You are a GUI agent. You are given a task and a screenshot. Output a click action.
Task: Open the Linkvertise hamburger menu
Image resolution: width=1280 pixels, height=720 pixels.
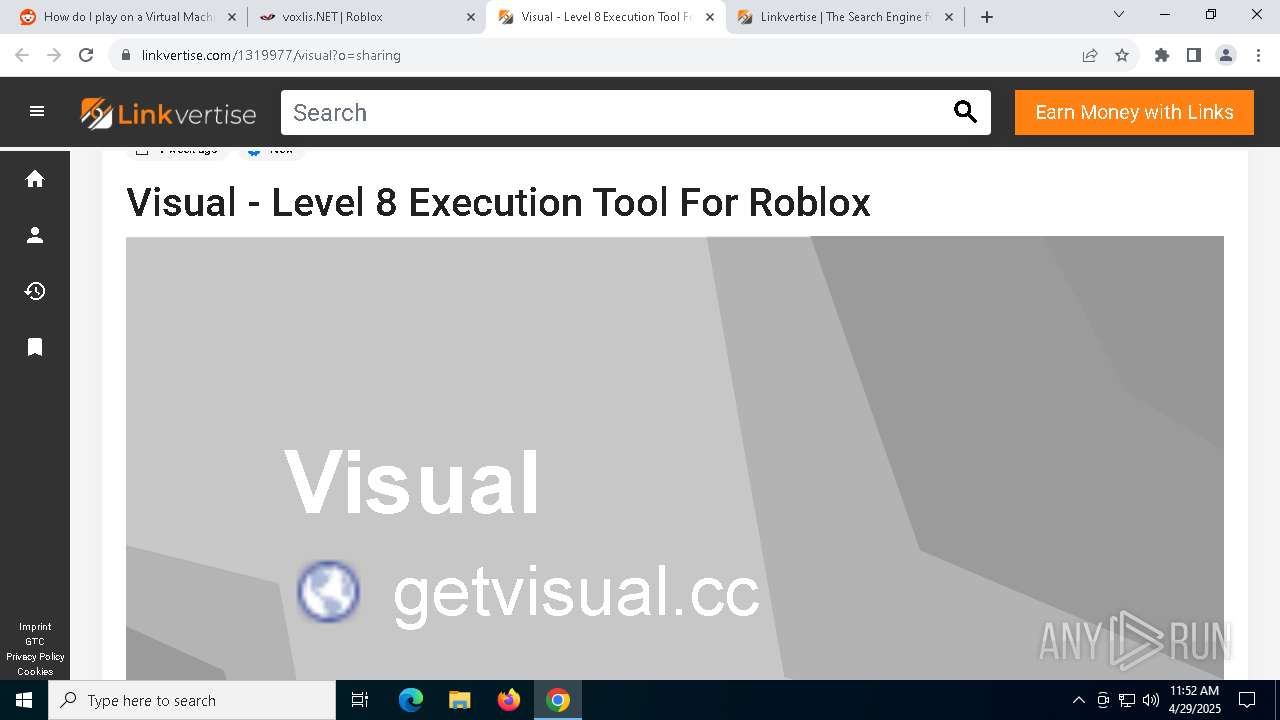(x=37, y=112)
